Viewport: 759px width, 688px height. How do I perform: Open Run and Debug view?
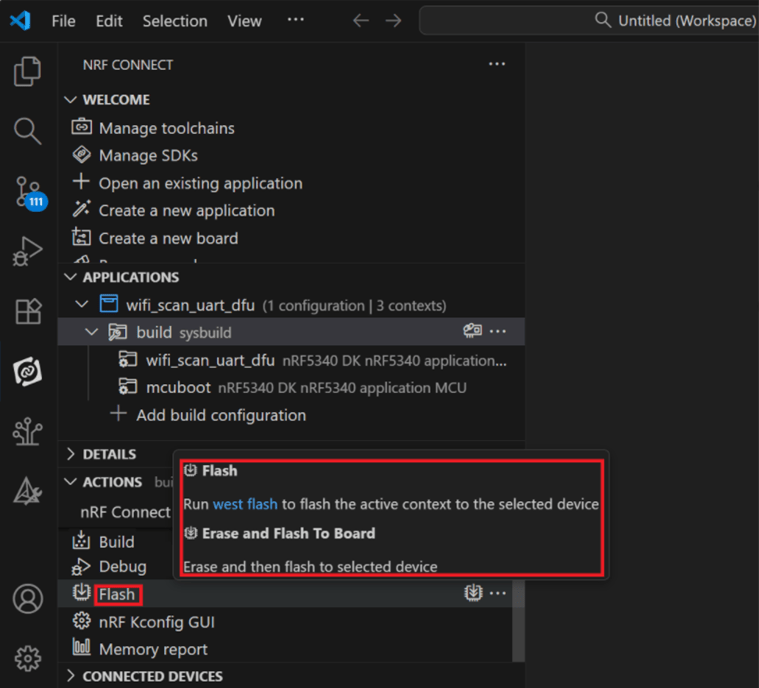click(x=28, y=251)
